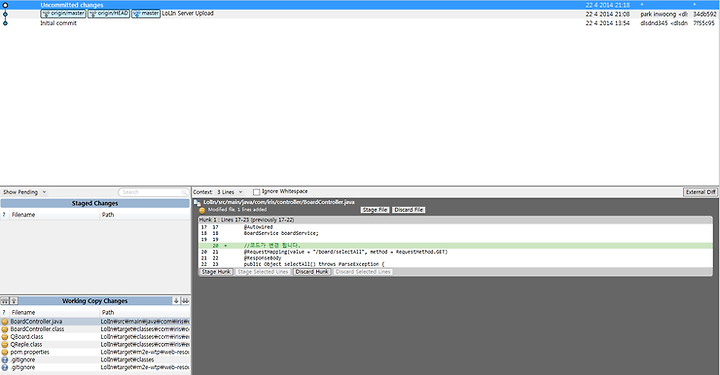Select the 'Uncommitted changes' row text

click(72, 5)
